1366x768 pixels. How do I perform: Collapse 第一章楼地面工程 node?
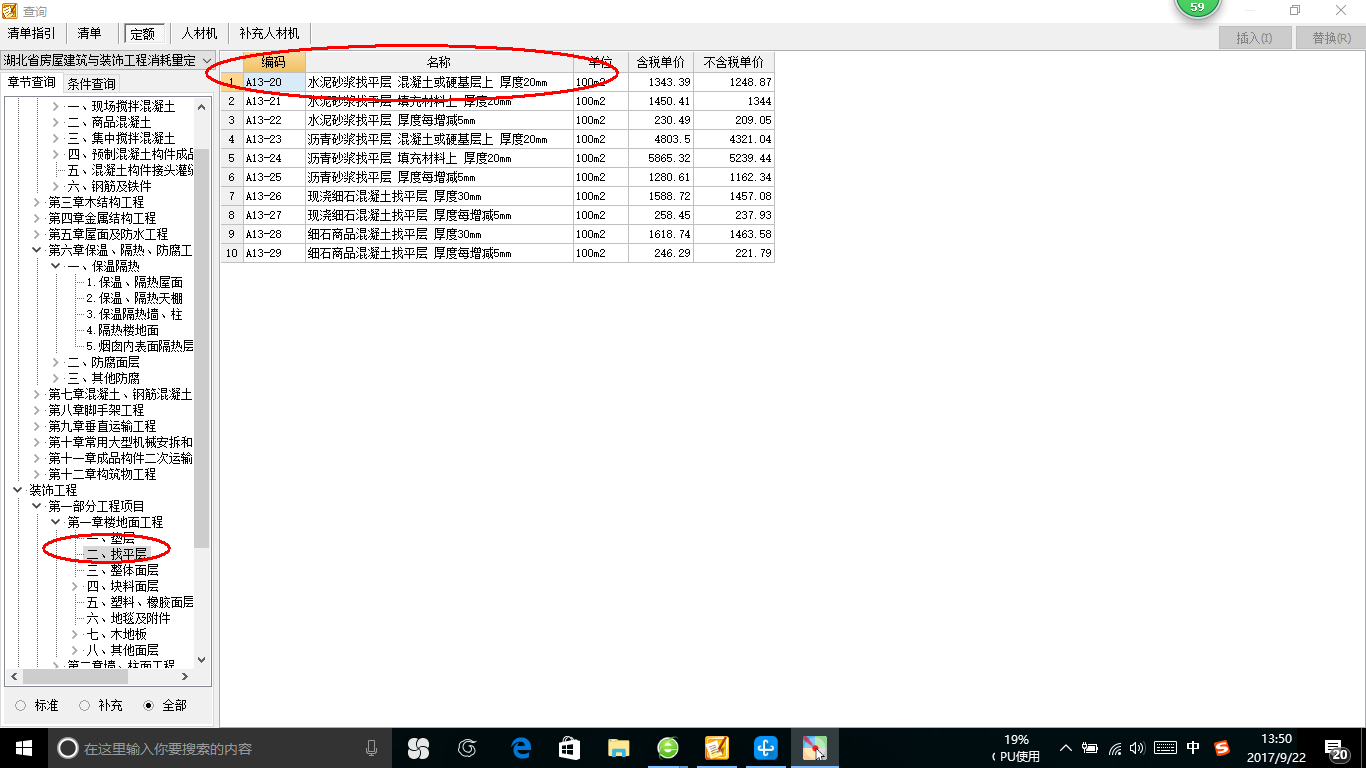click(56, 522)
